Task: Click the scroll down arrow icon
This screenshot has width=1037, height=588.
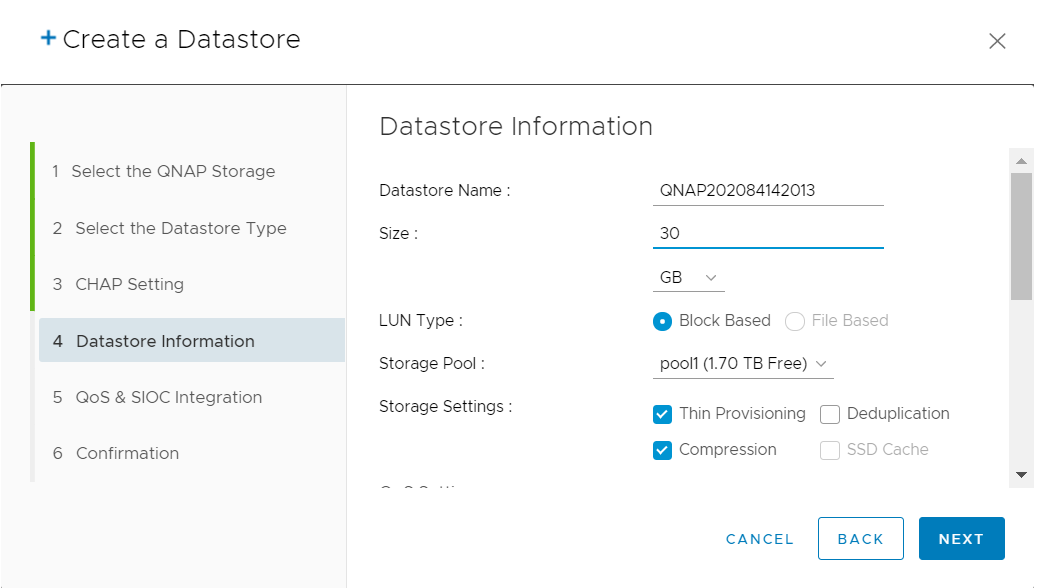Action: click(1021, 475)
